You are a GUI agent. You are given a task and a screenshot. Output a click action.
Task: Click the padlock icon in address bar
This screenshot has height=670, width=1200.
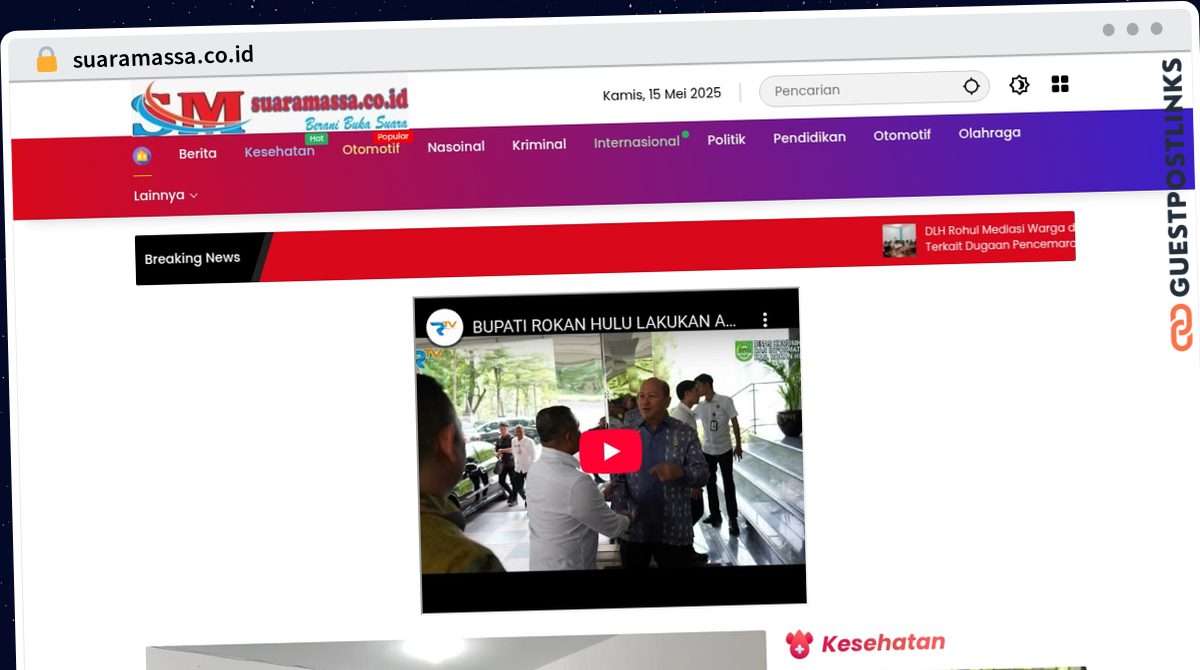click(46, 60)
